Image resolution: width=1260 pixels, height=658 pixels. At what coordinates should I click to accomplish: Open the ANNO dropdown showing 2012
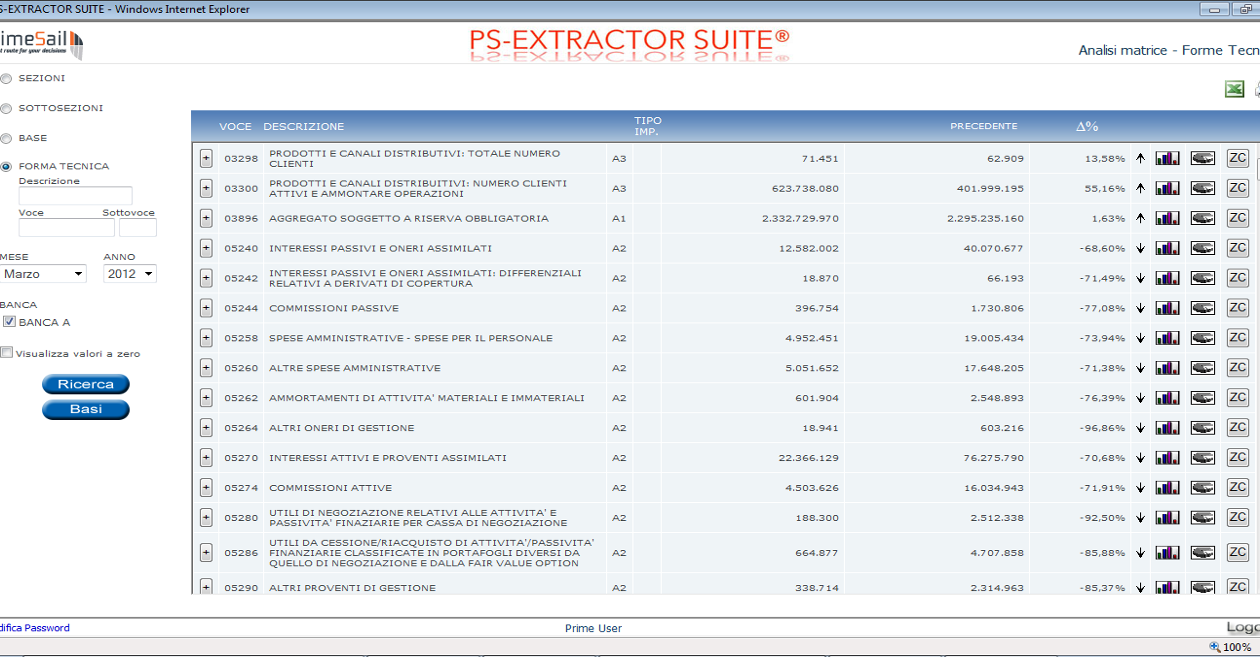pos(130,274)
